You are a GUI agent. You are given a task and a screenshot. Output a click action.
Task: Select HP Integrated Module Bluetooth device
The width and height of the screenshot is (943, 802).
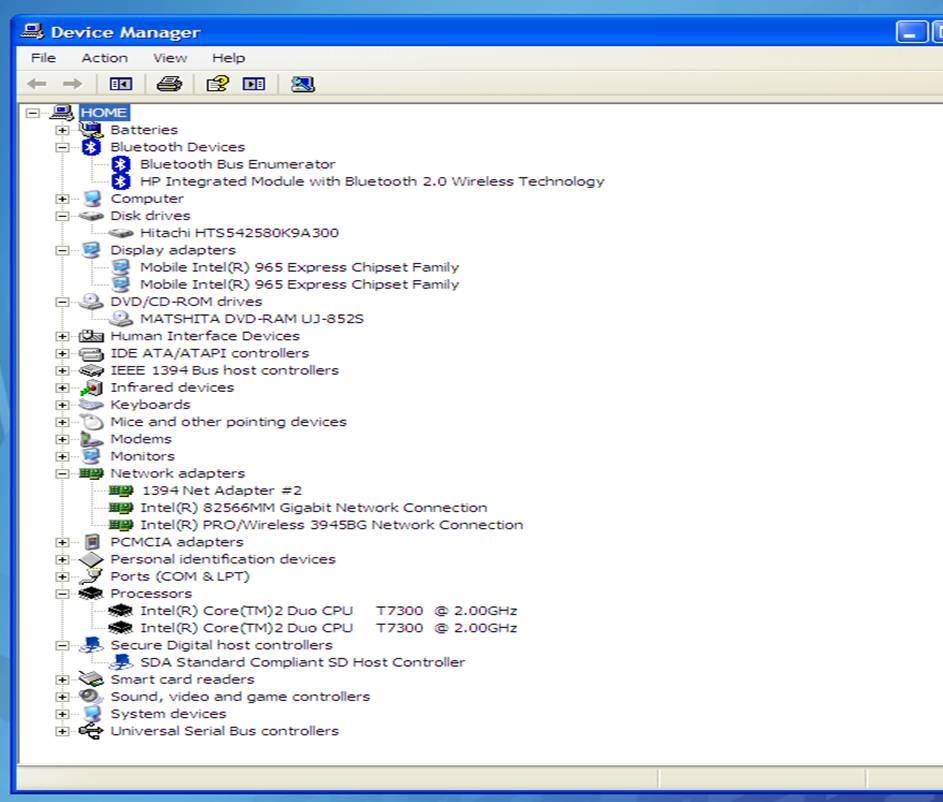tap(372, 182)
